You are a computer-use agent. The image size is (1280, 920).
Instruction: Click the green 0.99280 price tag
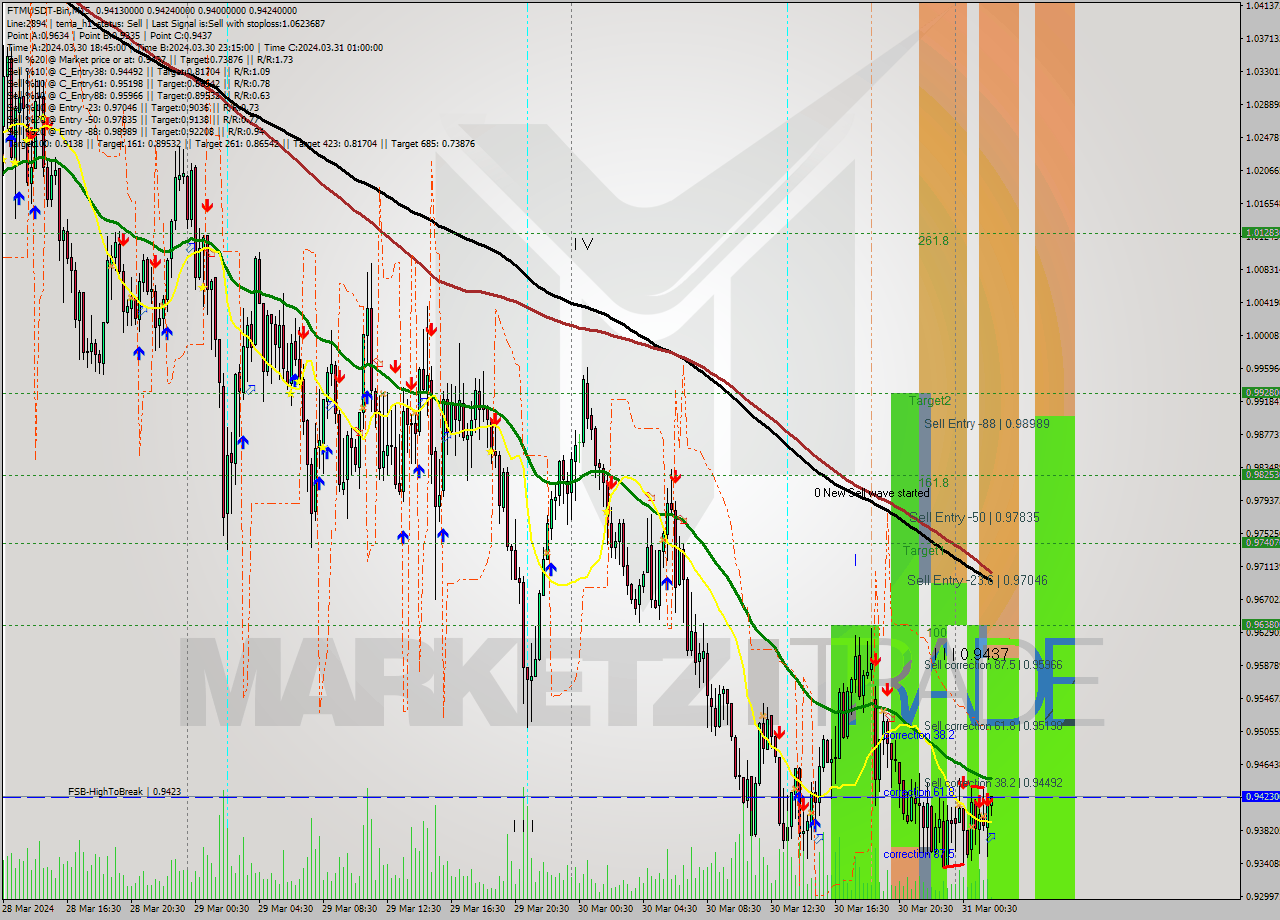pyautogui.click(x=1261, y=392)
